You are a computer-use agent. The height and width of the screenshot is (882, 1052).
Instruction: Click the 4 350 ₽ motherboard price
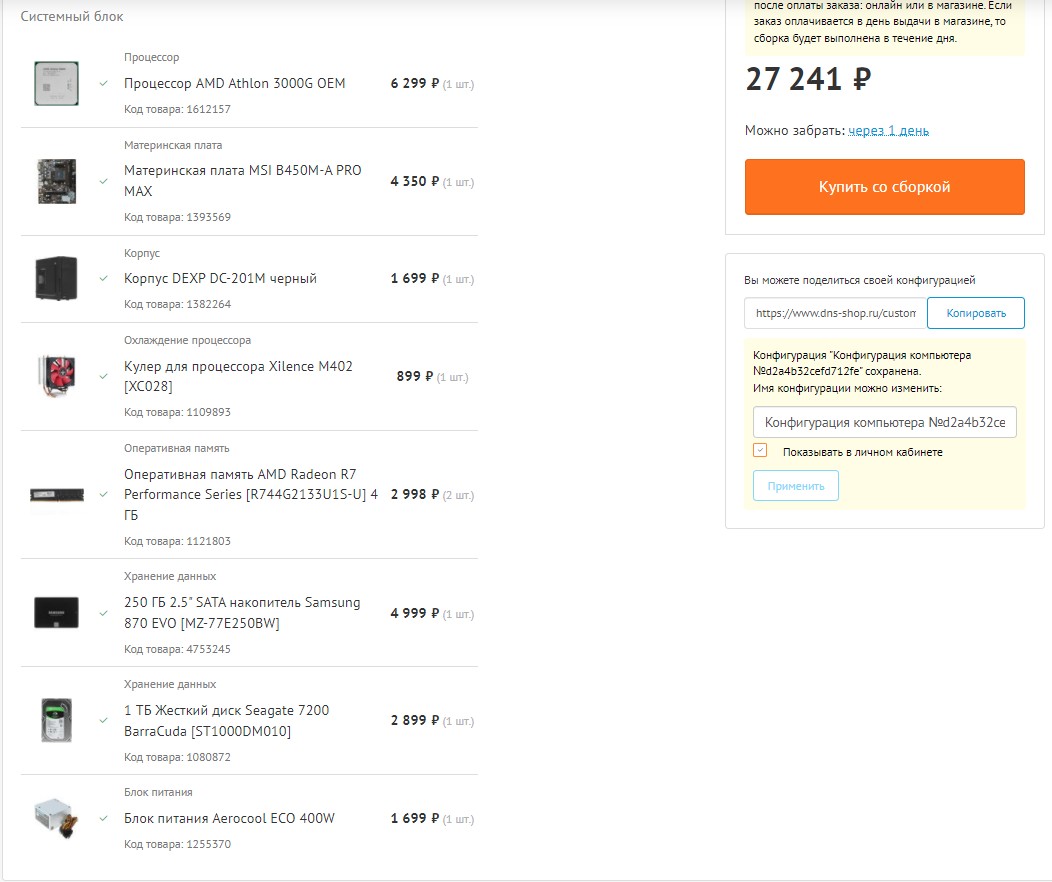click(415, 181)
